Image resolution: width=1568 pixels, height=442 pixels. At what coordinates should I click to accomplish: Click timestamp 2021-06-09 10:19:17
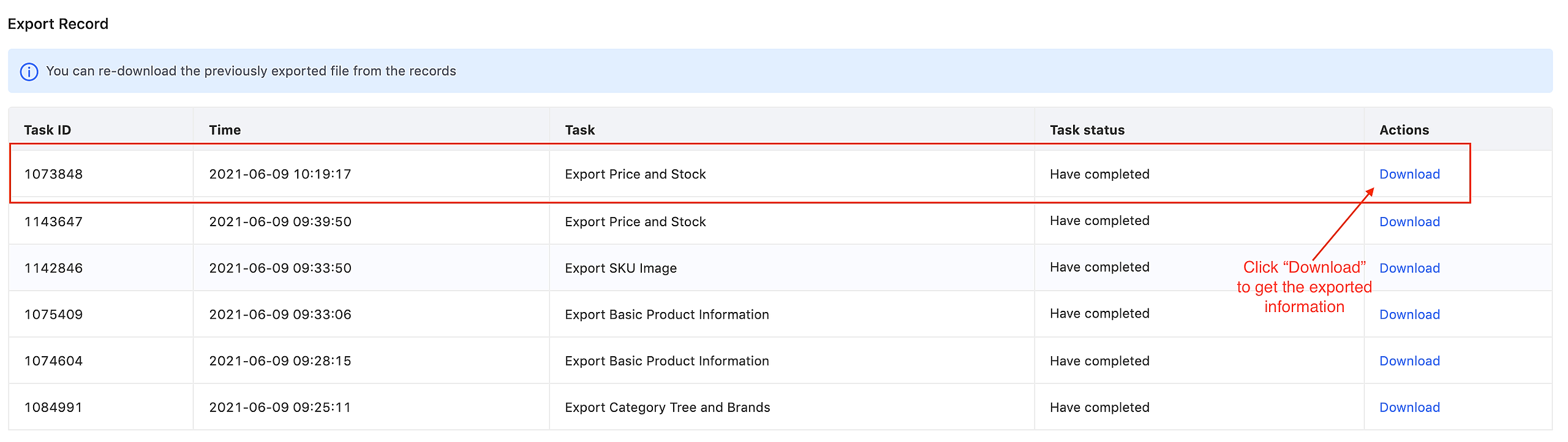pyautogui.click(x=280, y=174)
